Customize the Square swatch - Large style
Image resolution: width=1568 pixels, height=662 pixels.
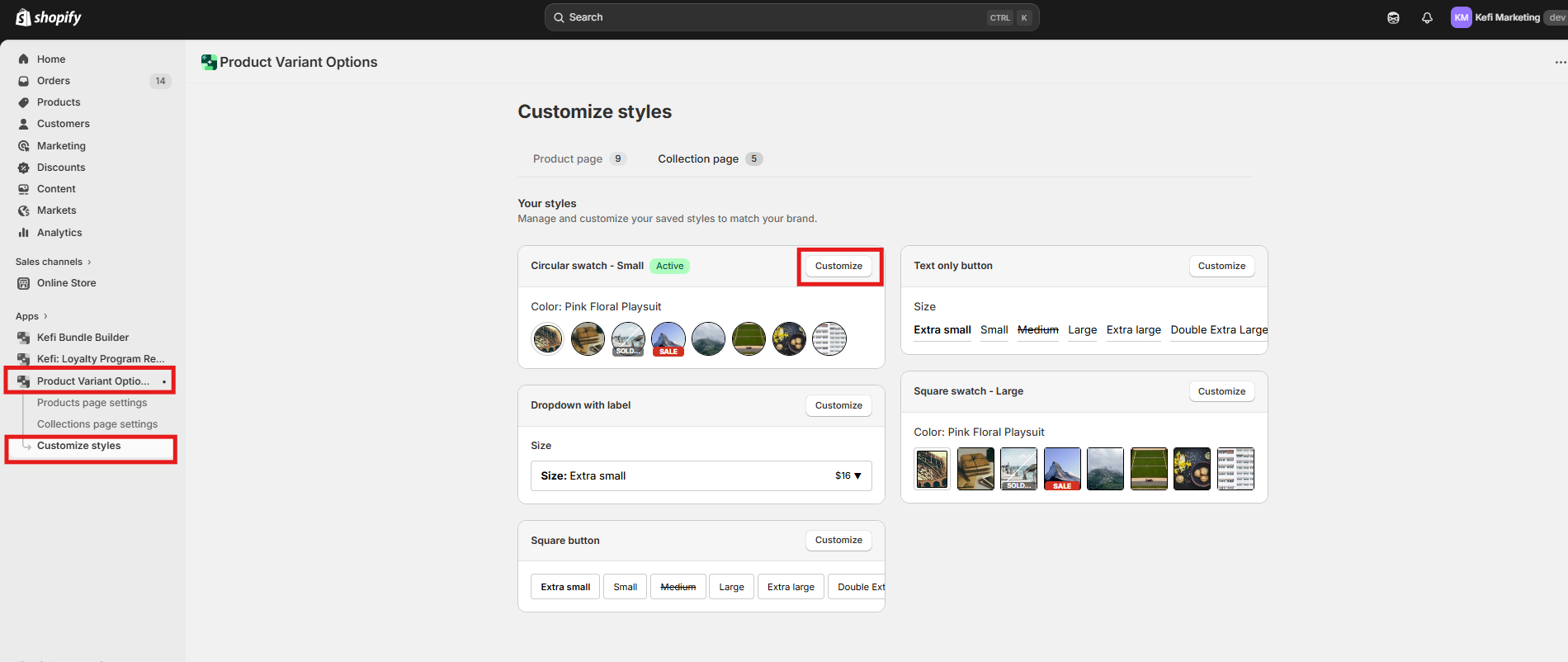1221,391
